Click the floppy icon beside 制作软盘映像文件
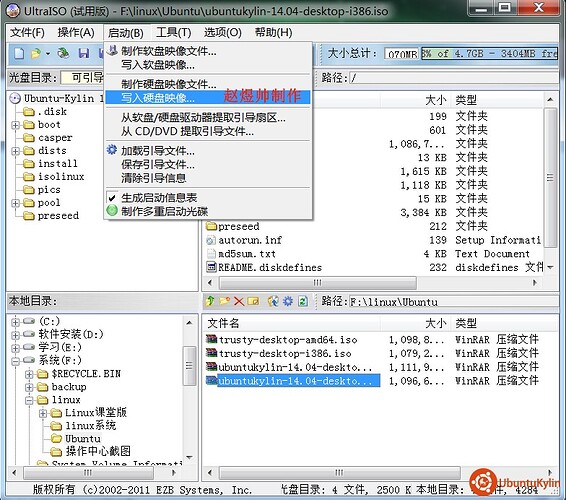The image size is (566, 500). [x=113, y=50]
